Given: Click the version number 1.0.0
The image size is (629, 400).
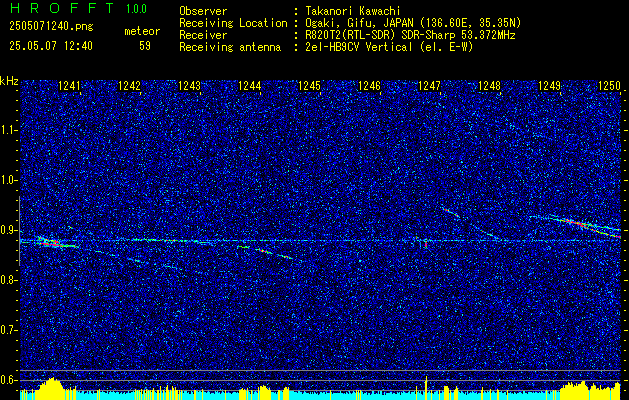Looking at the screenshot, I should 136,9.
